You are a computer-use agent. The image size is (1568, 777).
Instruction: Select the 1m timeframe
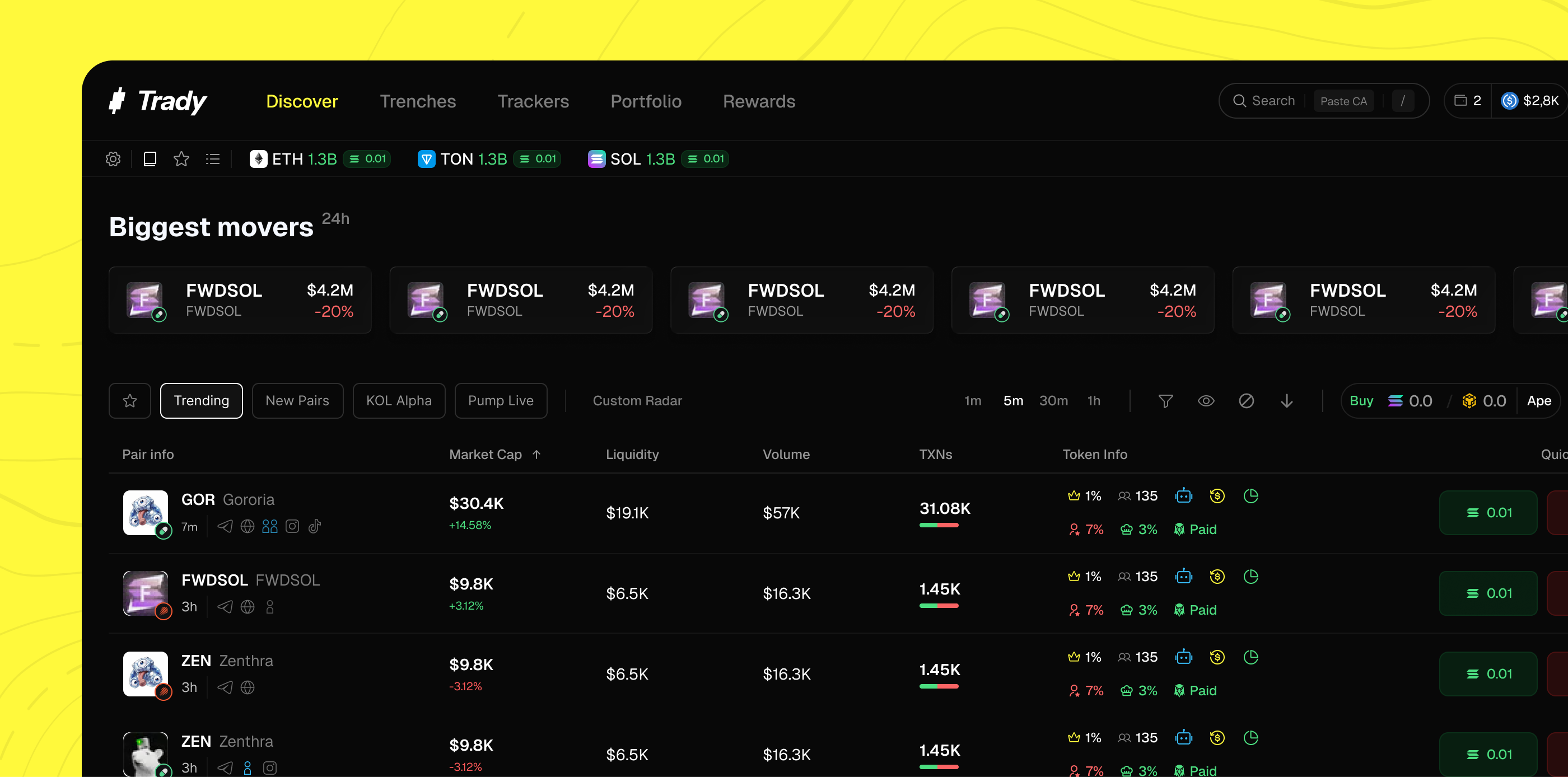973,401
